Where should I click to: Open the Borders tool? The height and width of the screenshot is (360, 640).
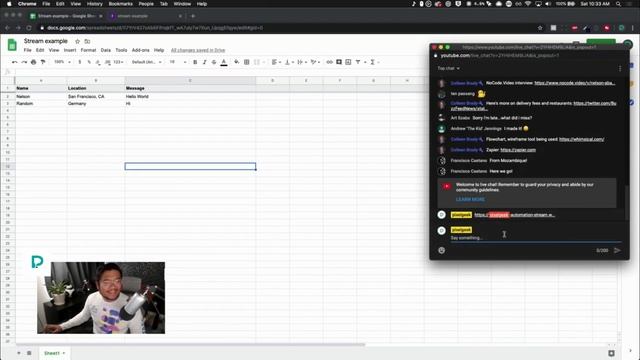[x=247, y=62]
